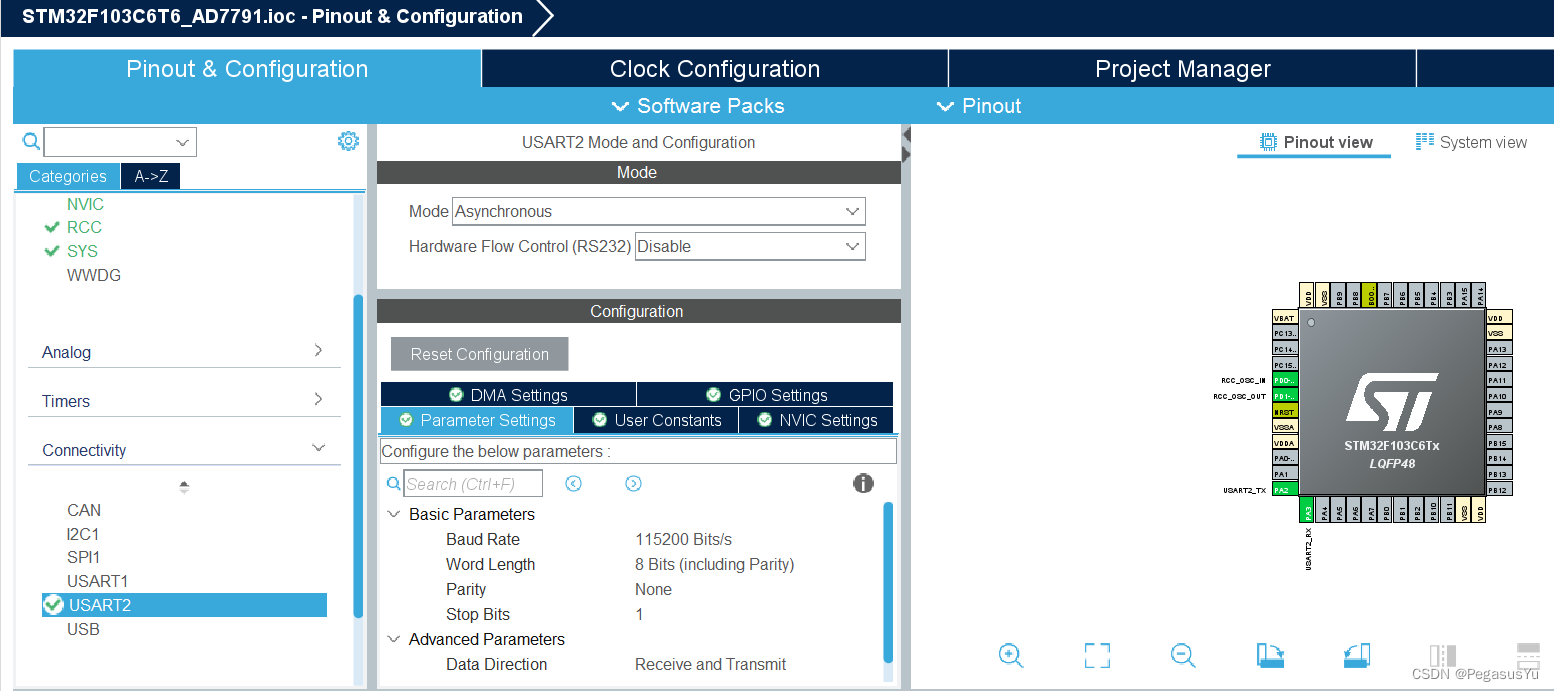Click the parameter Search (Ctrl+F) field
Screen dimensions: 1554x691
[473, 484]
